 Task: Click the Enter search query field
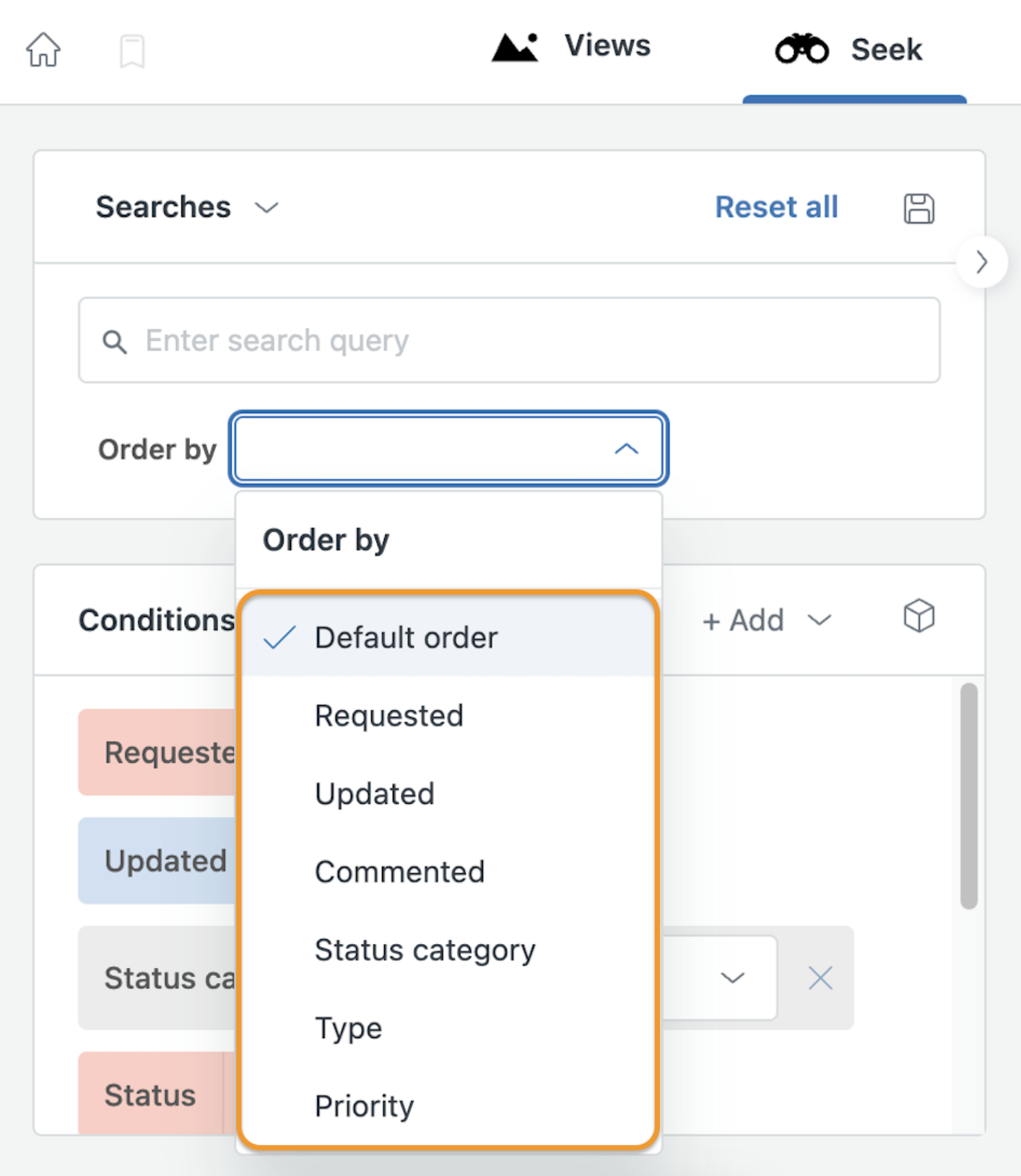coord(509,340)
